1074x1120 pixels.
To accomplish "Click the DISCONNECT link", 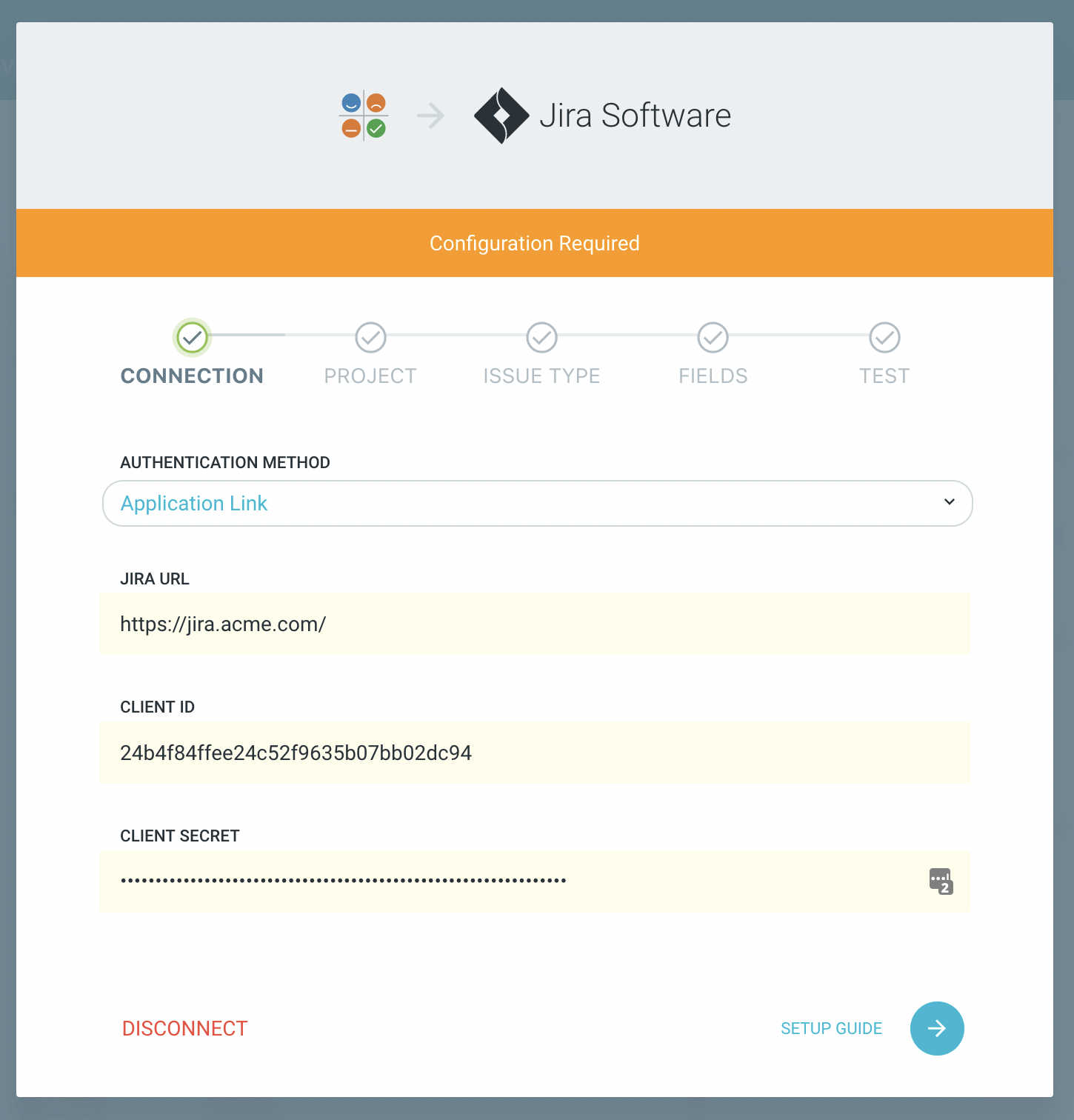I will [x=185, y=1028].
